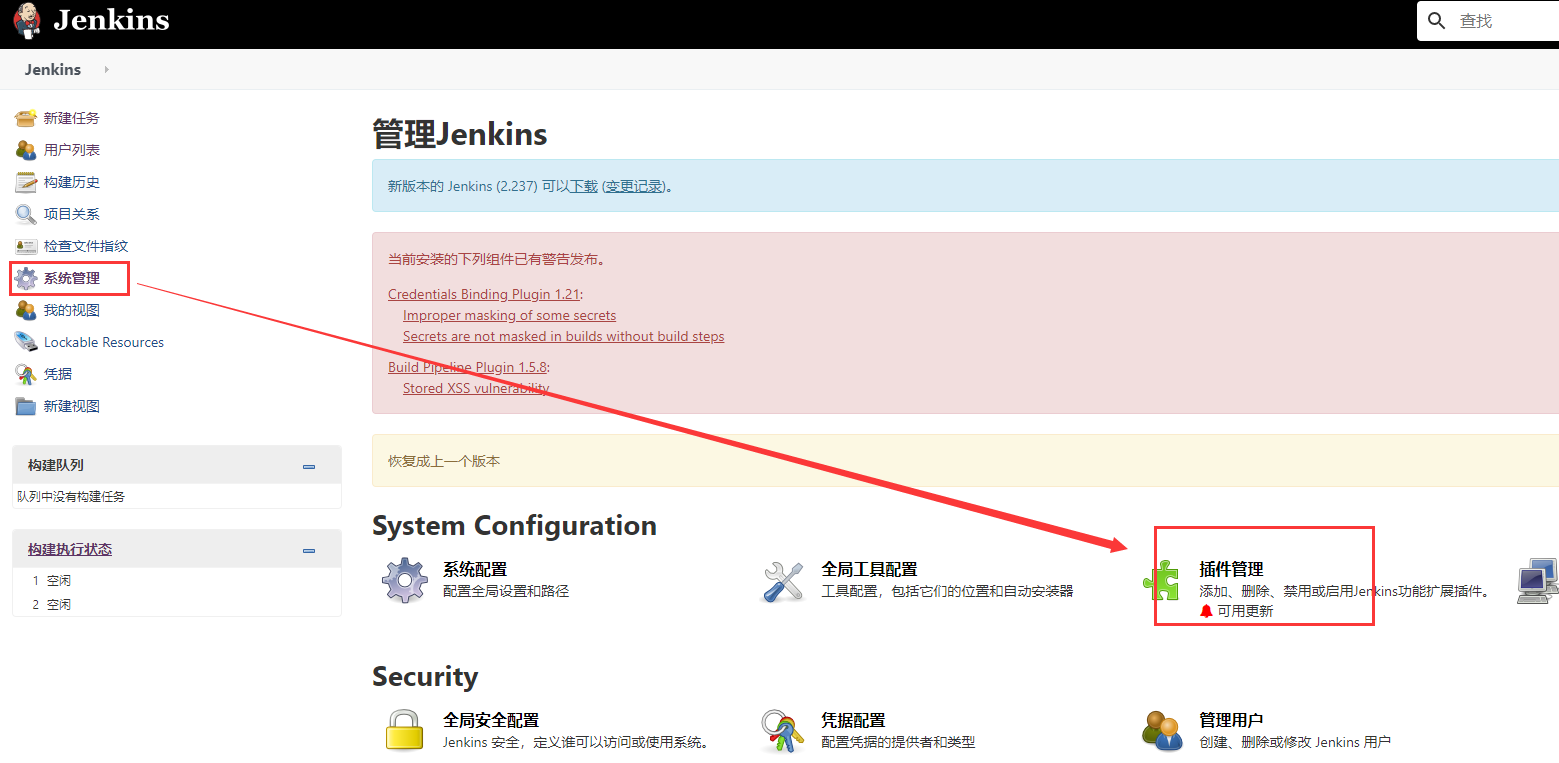Image resolution: width=1559 pixels, height=763 pixels.
Task: Open Lockable Resources in the sidebar
Action: pos(104,342)
